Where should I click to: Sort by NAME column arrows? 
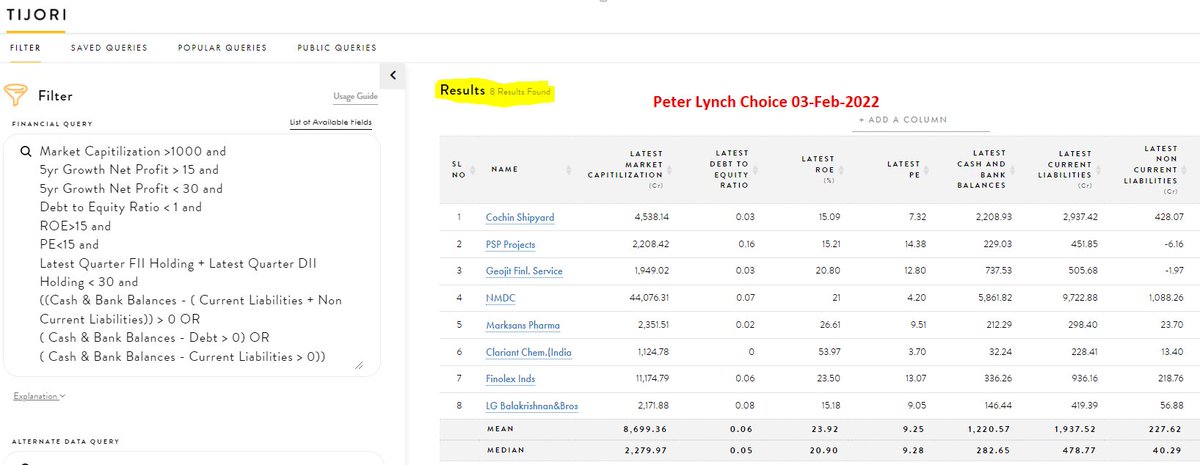click(568, 169)
